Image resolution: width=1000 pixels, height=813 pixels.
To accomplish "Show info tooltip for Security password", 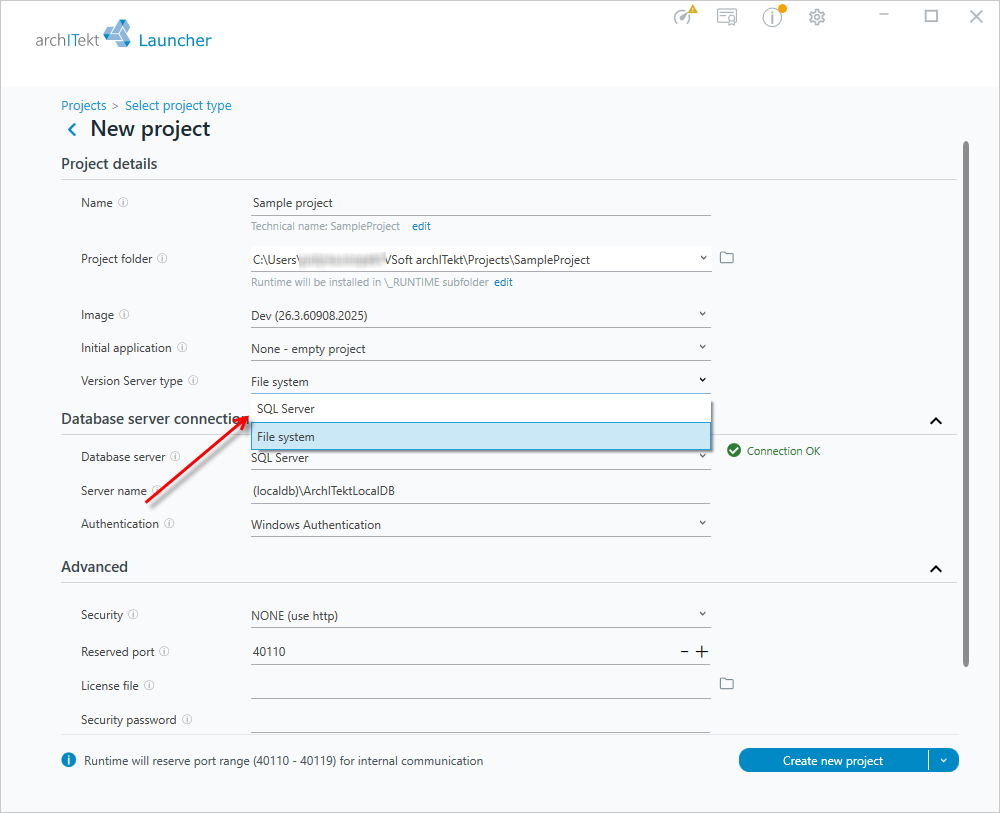I will click(187, 719).
